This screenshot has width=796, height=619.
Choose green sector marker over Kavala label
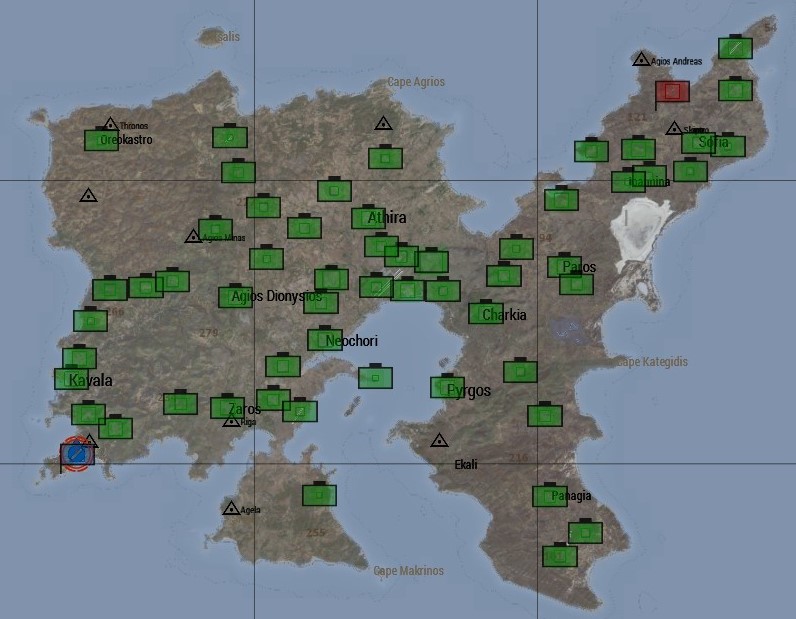pyautogui.click(x=71, y=378)
